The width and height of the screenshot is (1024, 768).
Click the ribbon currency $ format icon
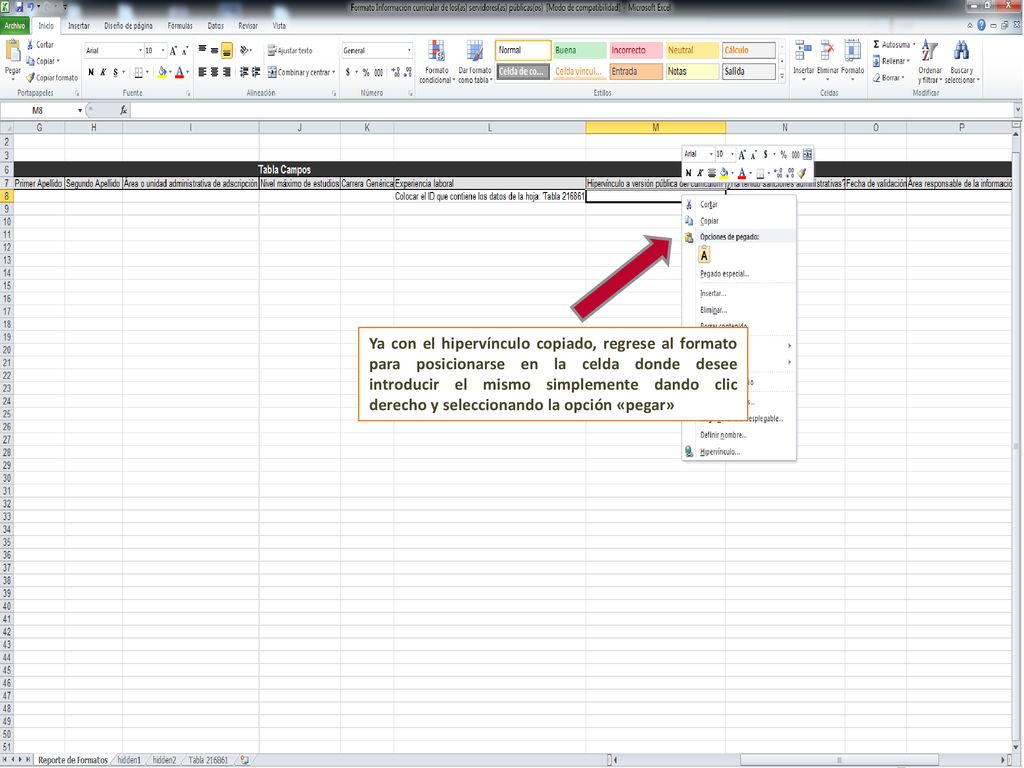[x=348, y=72]
